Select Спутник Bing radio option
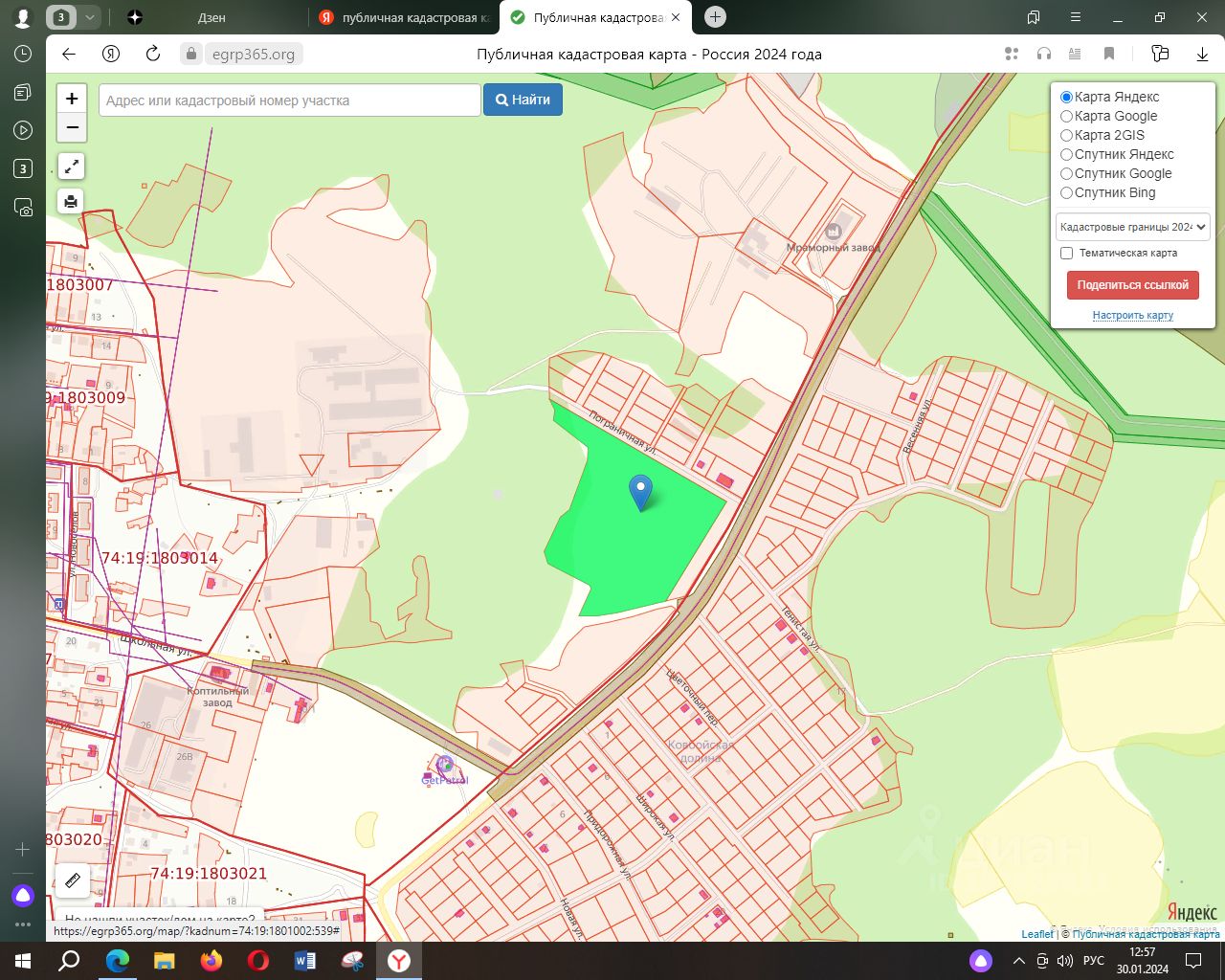The height and width of the screenshot is (980, 1225). click(1066, 192)
